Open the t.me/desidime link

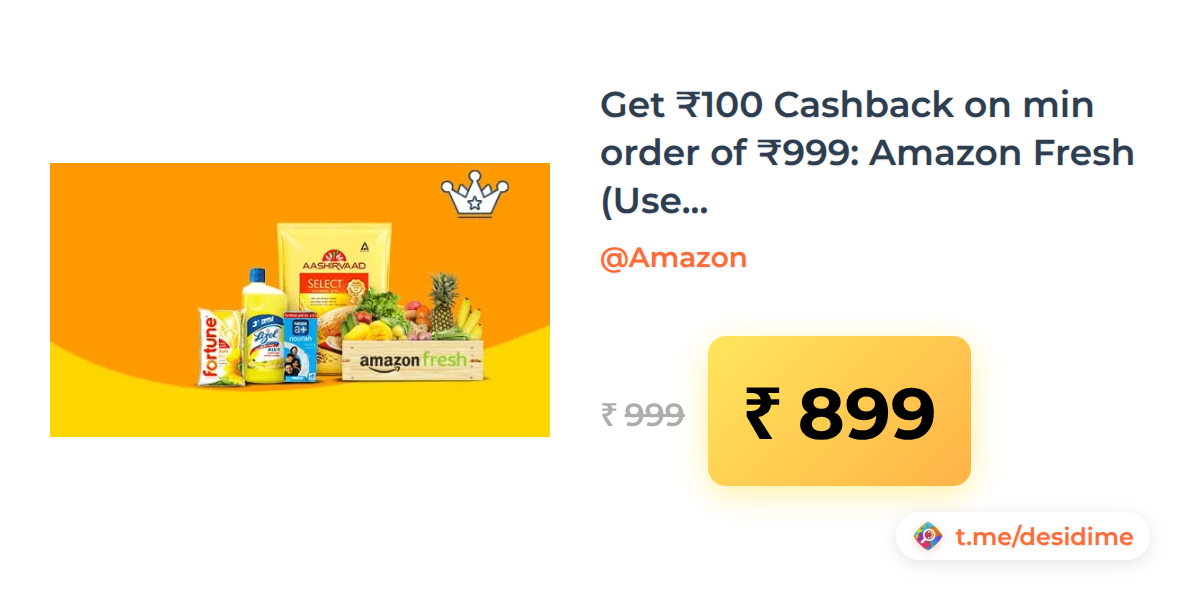pyautogui.click(x=1043, y=537)
